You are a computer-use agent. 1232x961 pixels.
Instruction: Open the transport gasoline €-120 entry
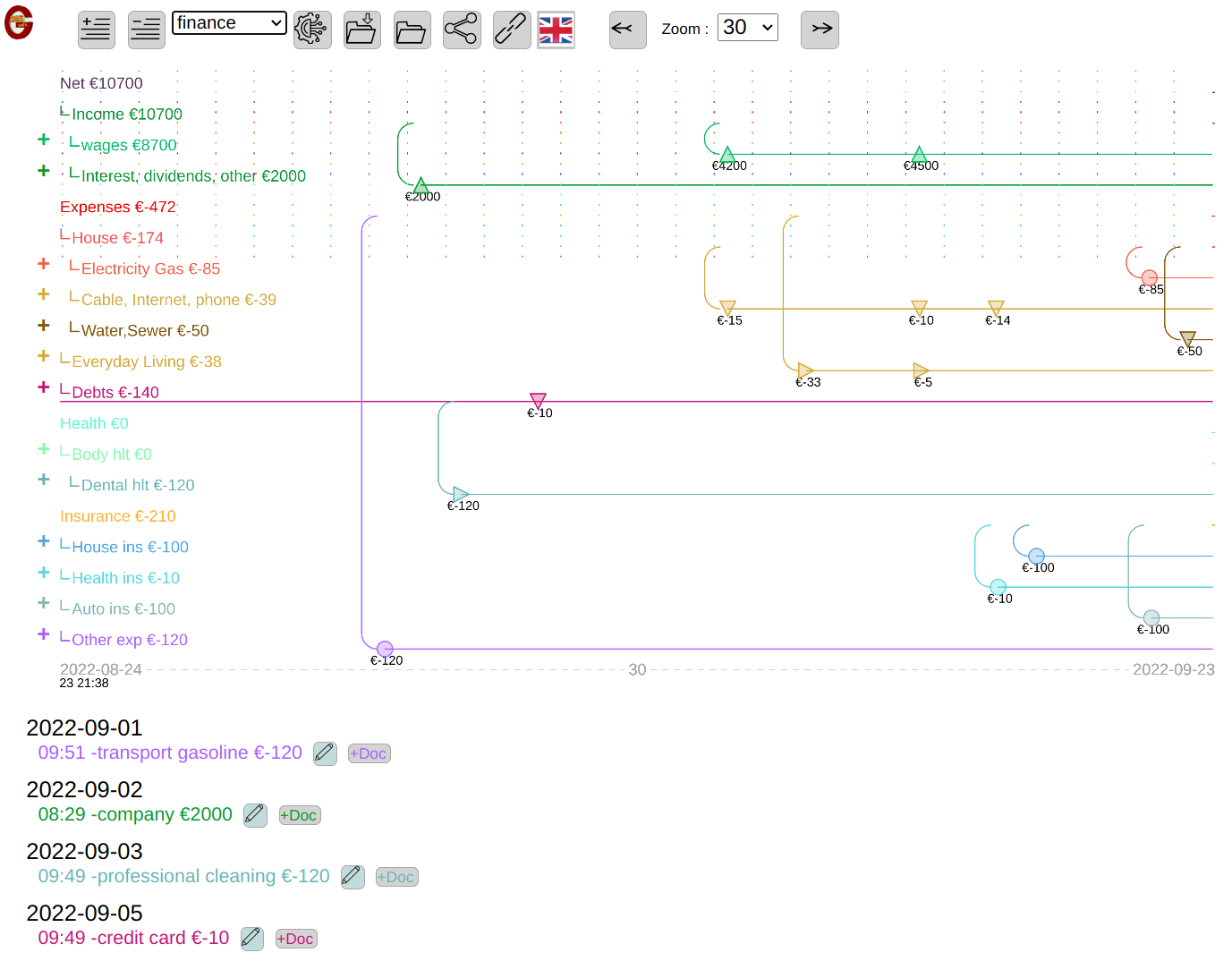click(x=170, y=753)
